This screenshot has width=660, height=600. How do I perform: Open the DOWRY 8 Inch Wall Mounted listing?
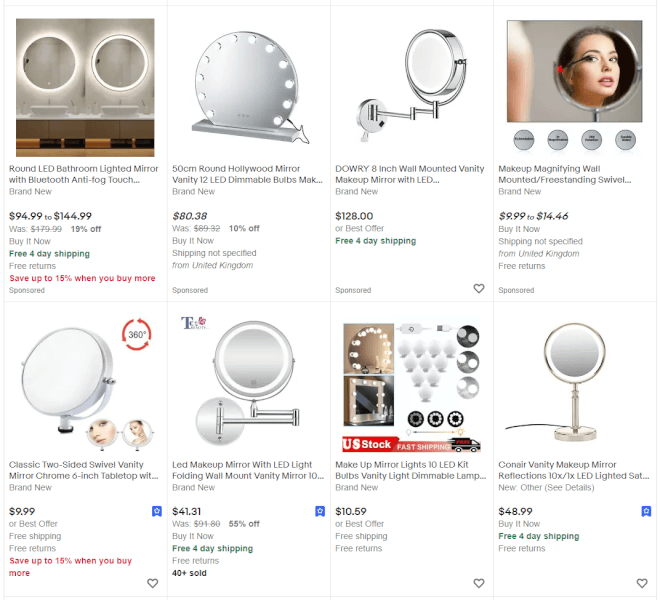(x=410, y=175)
